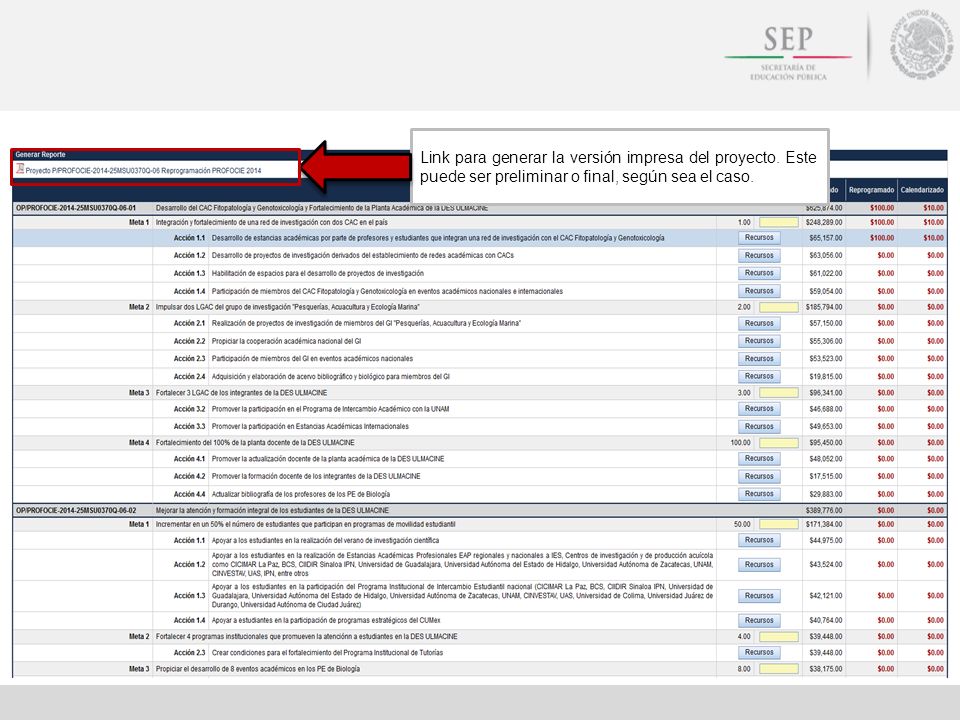Click Recursos for 'Programa Institucional de Intercambio Estudiantil' action
The height and width of the screenshot is (720, 960).
click(x=759, y=596)
